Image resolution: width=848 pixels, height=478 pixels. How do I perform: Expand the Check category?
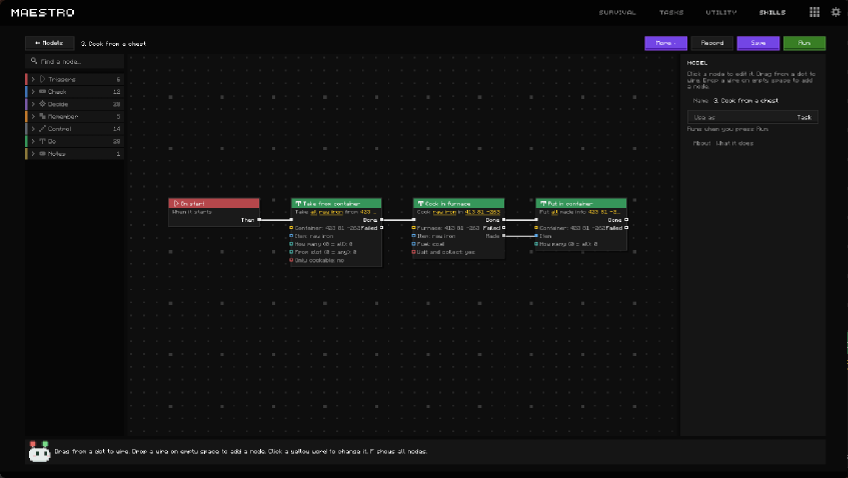click(75, 91)
